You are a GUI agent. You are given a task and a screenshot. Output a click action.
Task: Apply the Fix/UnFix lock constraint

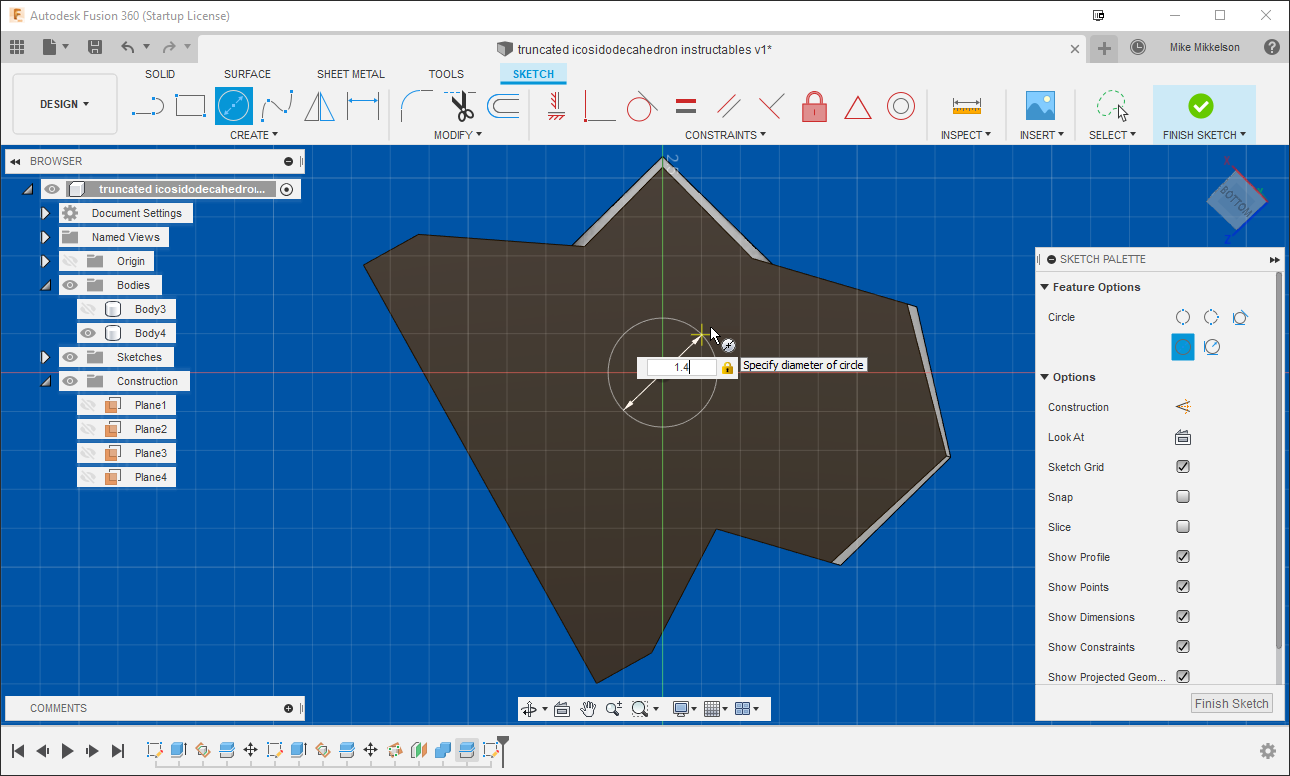(814, 106)
